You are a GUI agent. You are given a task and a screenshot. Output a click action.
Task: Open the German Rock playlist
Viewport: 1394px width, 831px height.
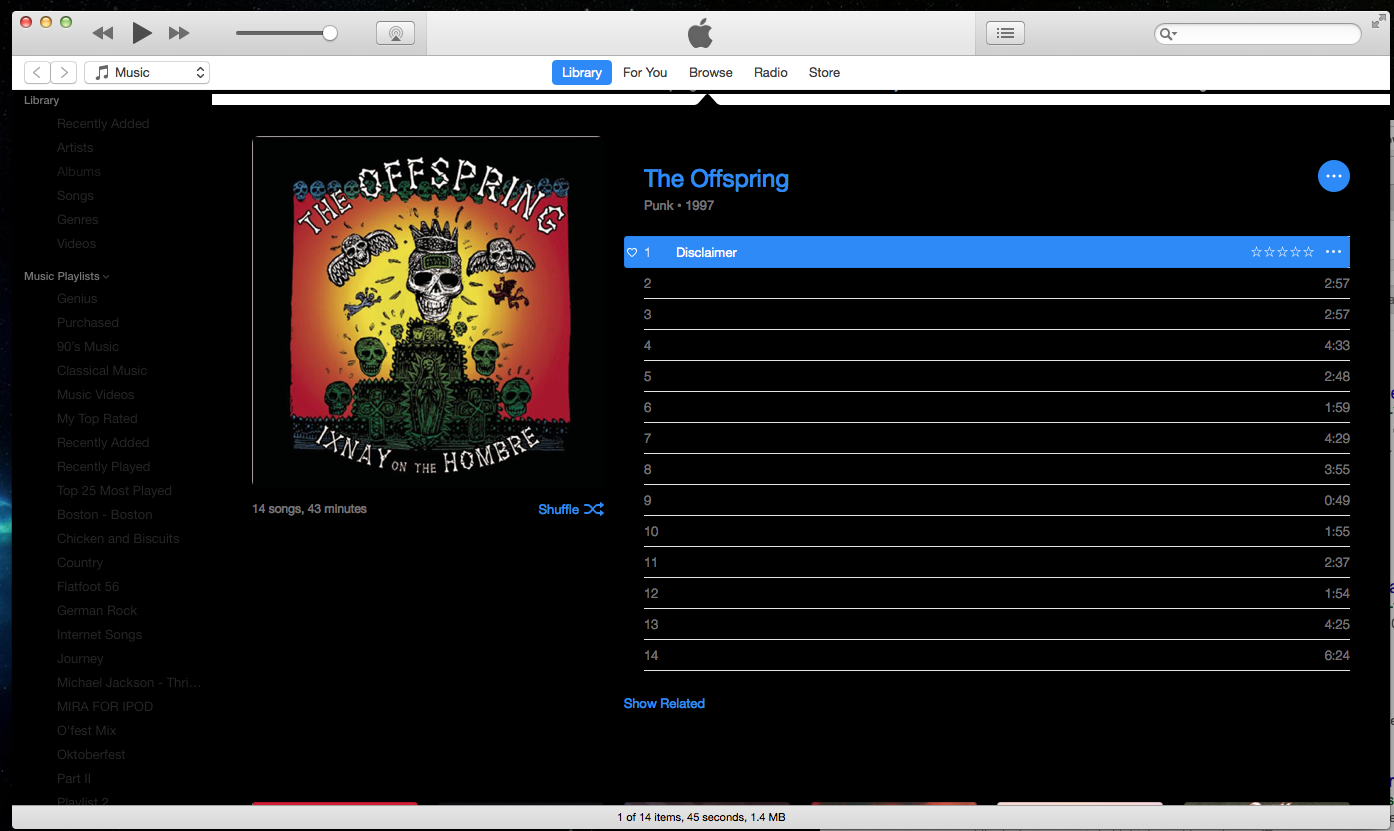97,611
